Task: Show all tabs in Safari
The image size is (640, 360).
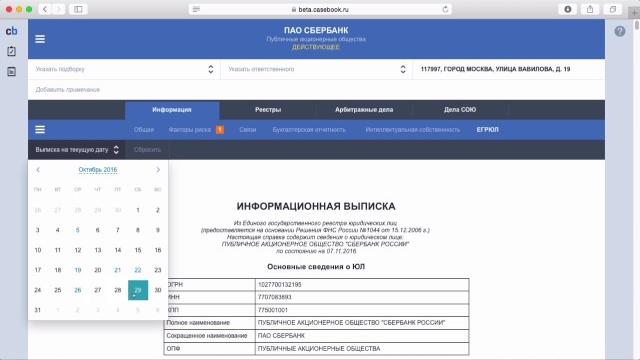Action: [x=613, y=9]
